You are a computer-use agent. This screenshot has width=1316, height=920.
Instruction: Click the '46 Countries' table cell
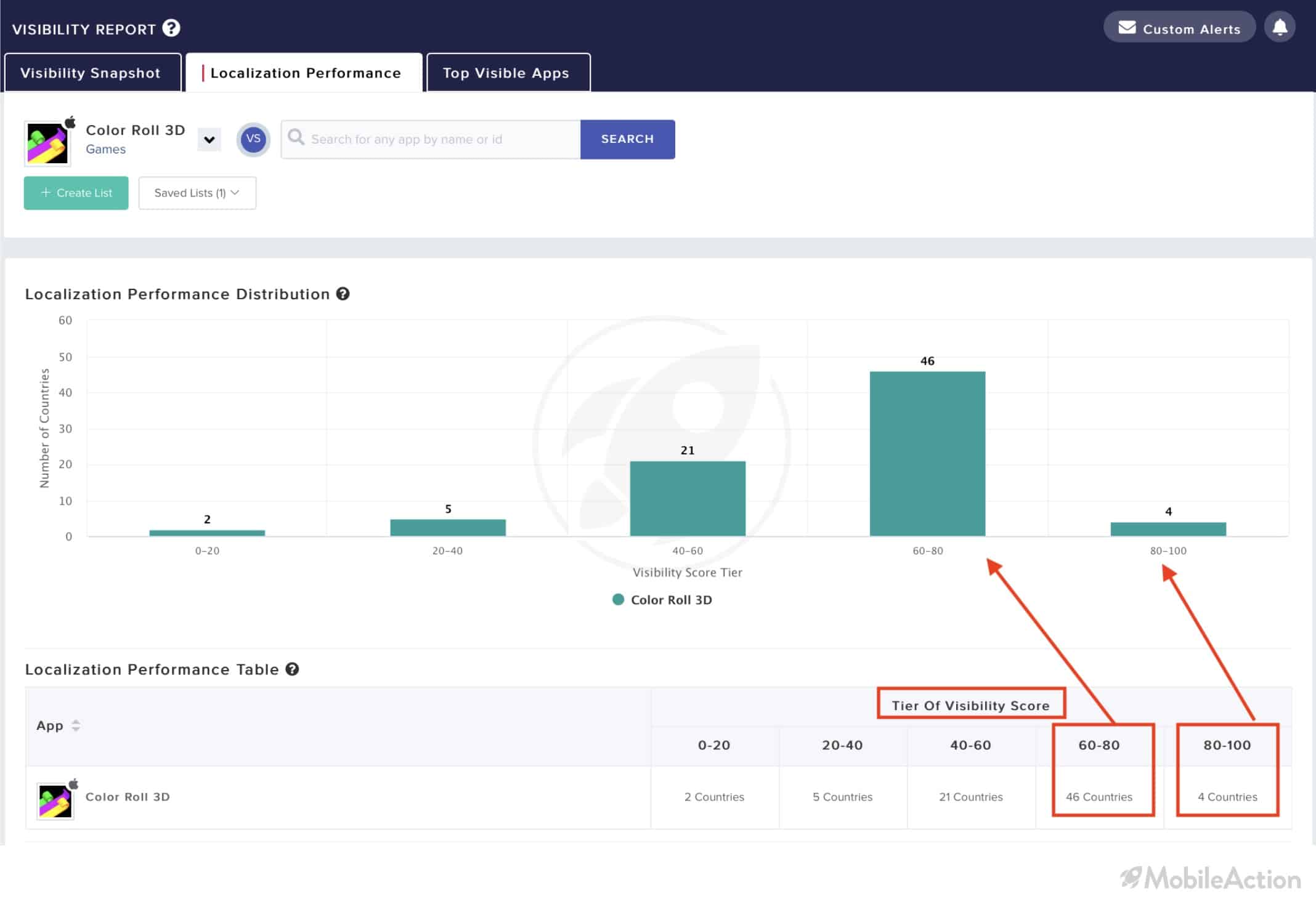coord(1099,797)
